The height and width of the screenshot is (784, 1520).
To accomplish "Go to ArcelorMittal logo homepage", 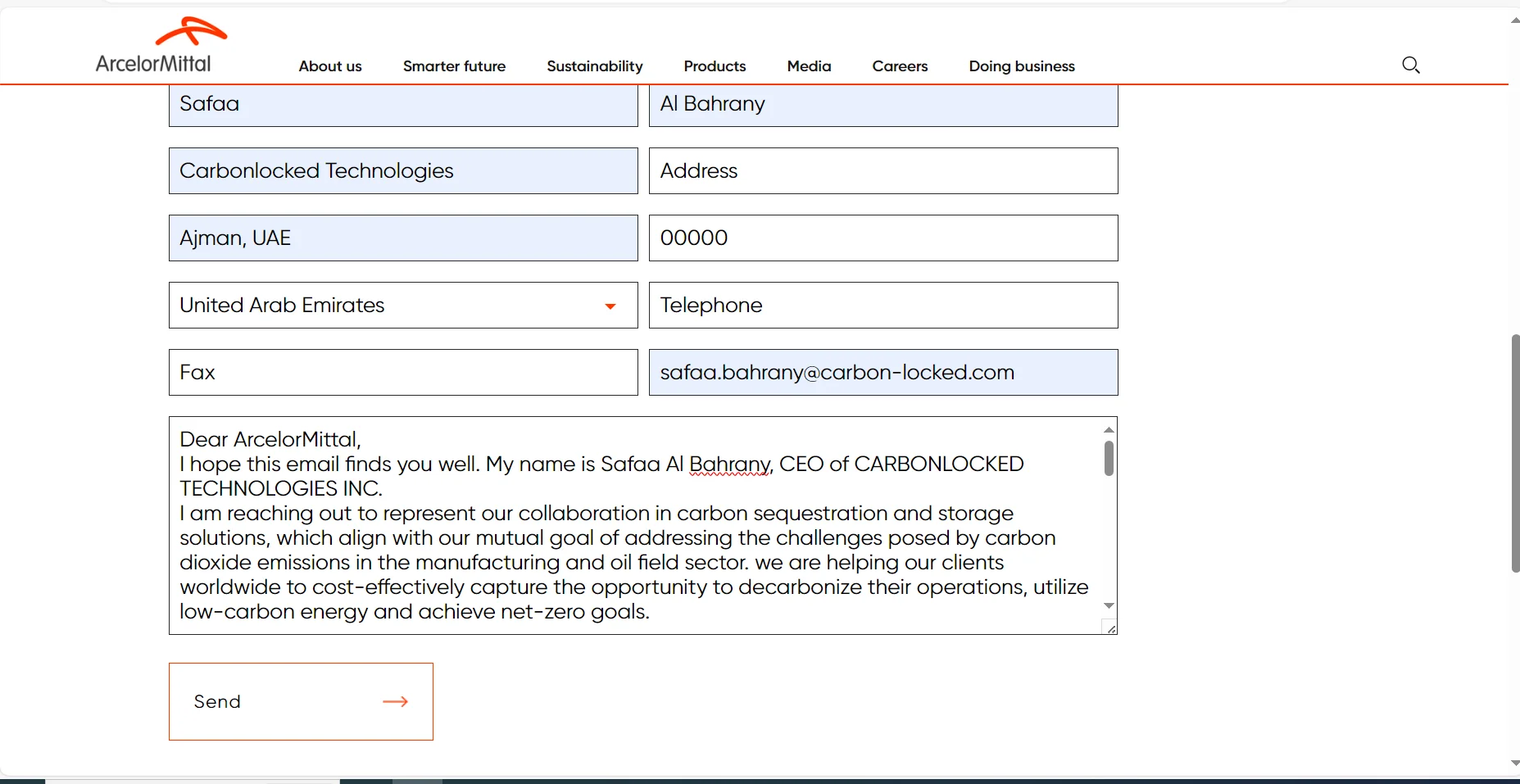I will click(x=161, y=45).
